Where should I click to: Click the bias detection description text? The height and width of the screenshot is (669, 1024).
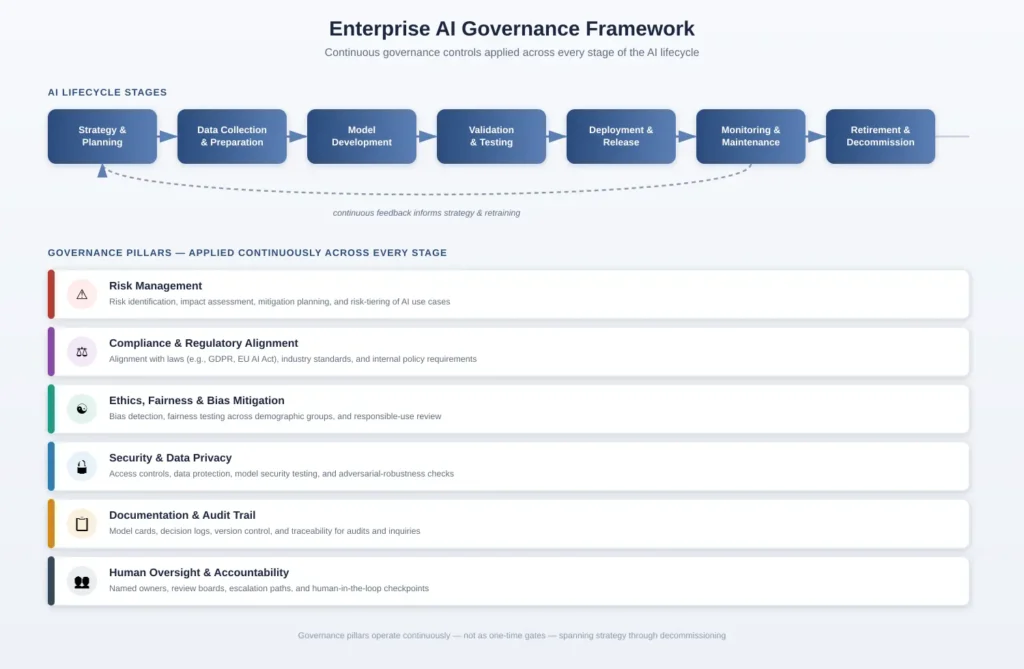point(275,416)
